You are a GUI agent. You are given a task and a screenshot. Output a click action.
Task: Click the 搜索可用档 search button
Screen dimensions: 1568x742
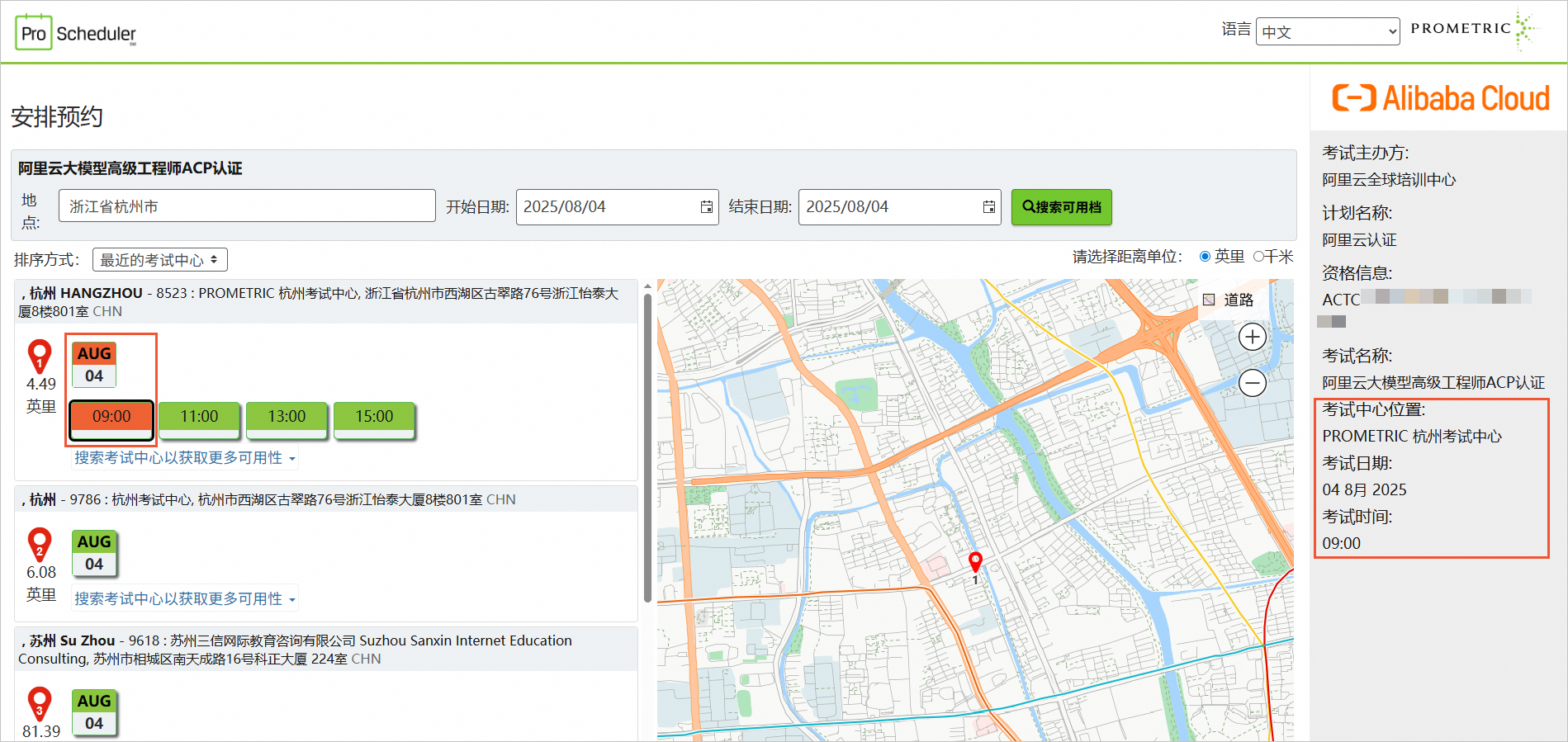[1062, 207]
